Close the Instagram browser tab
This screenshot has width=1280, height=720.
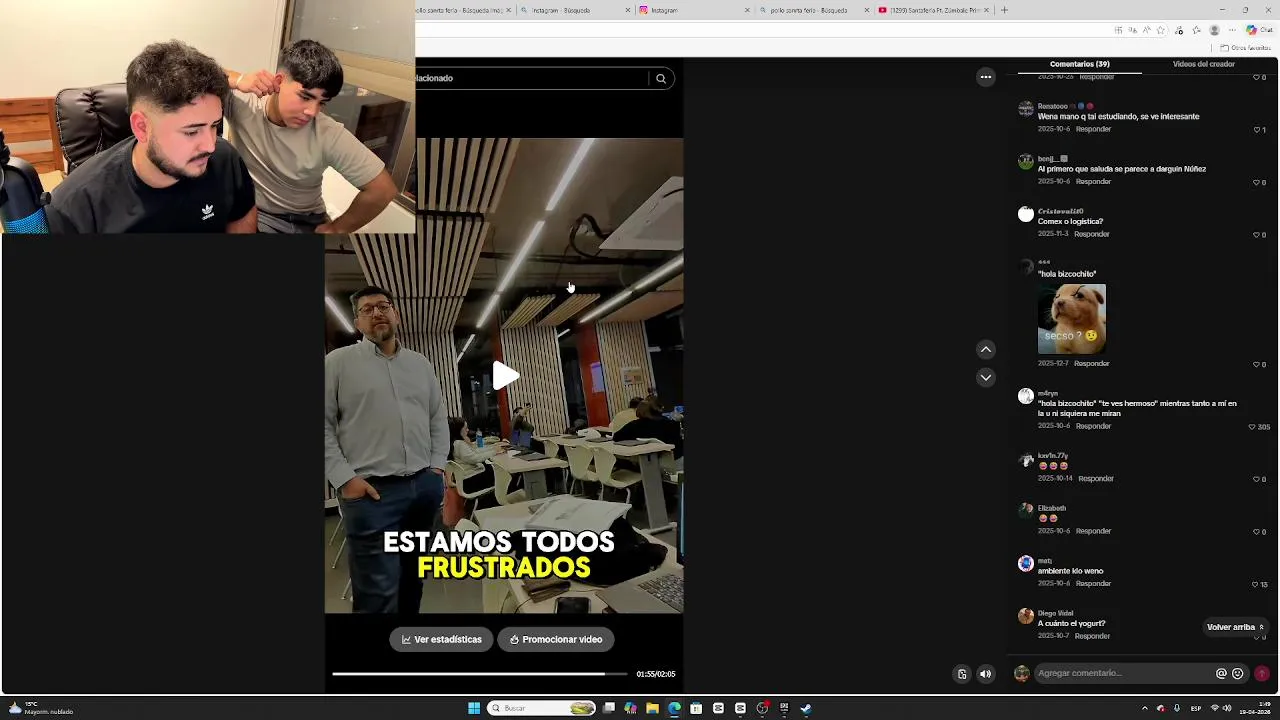coord(747,10)
